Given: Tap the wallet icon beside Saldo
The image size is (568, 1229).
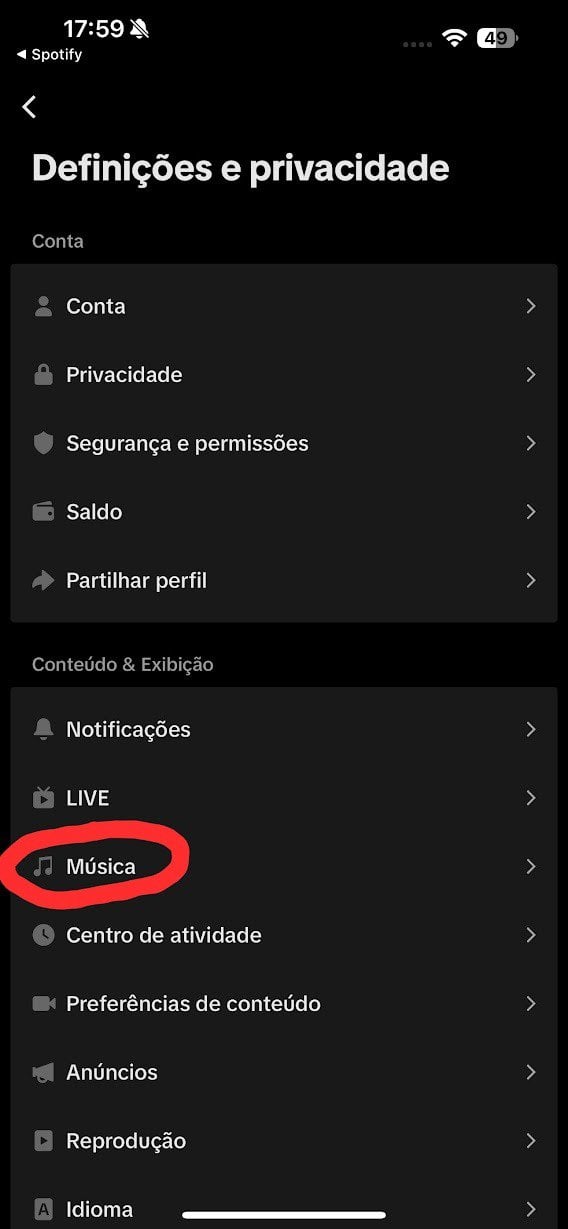Looking at the screenshot, I should pyautogui.click(x=43, y=511).
